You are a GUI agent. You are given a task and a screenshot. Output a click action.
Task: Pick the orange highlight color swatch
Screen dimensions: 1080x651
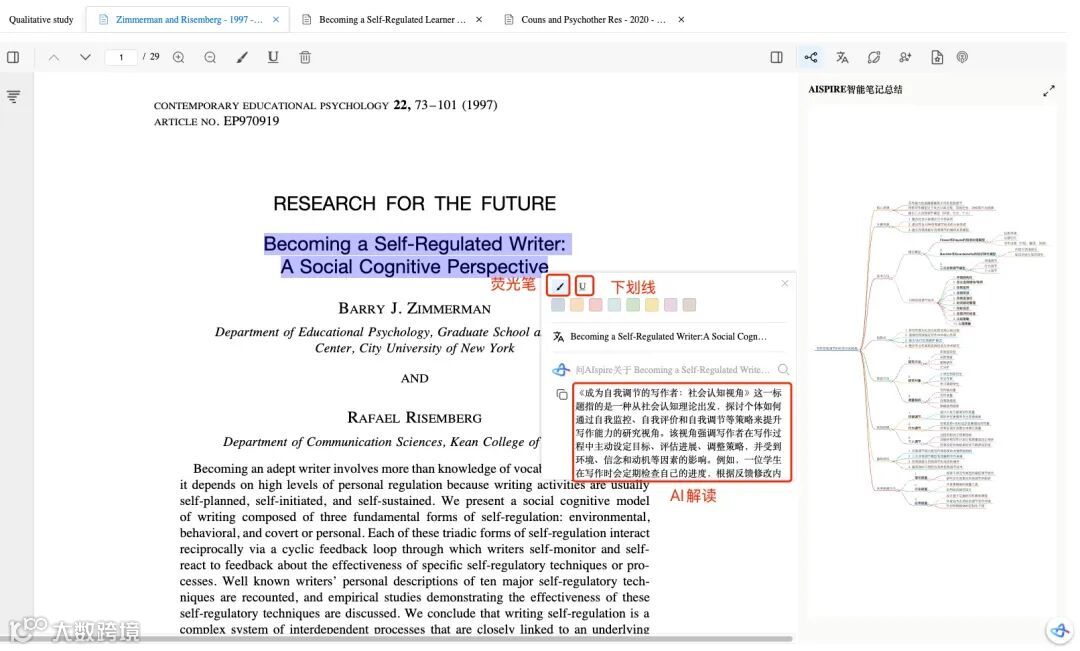(x=577, y=304)
